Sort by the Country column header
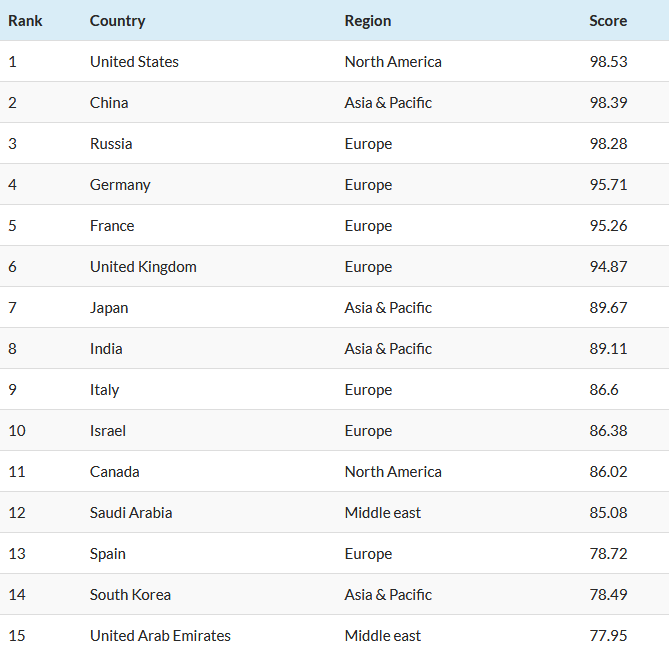 click(117, 20)
